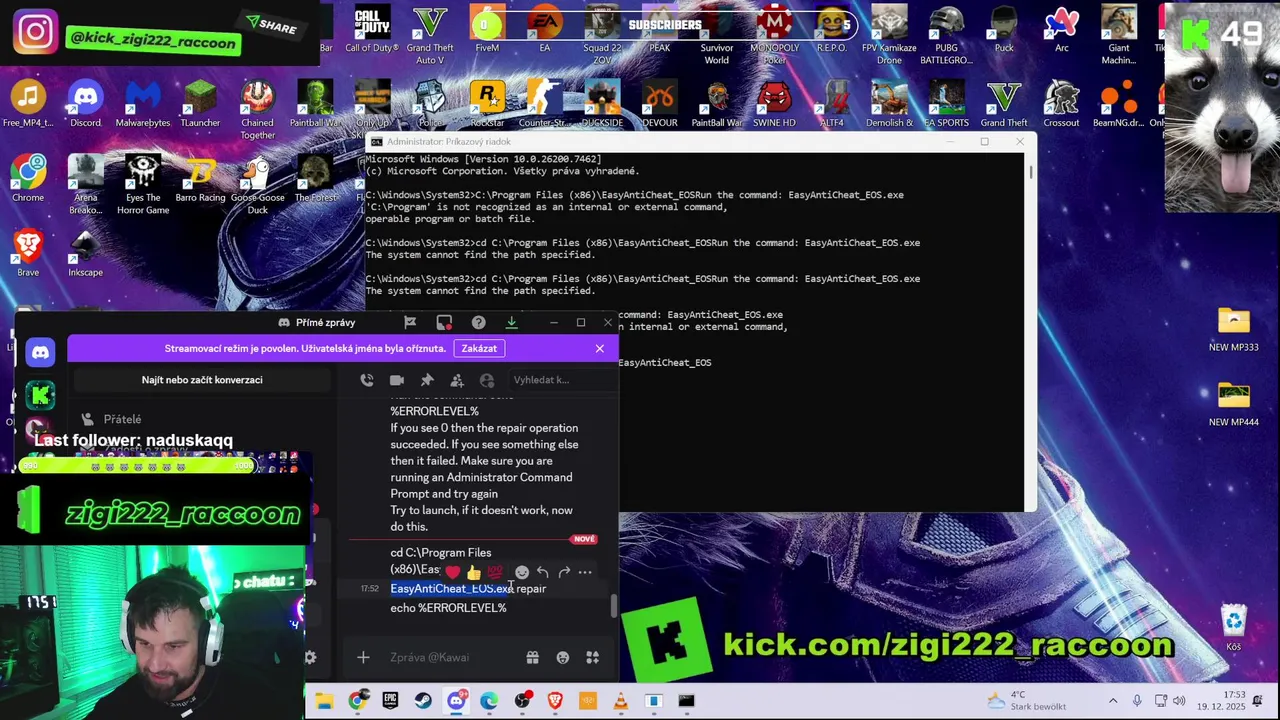Forward the EasyAntiCheat message
Screen dimensions: 1280x720
click(564, 572)
